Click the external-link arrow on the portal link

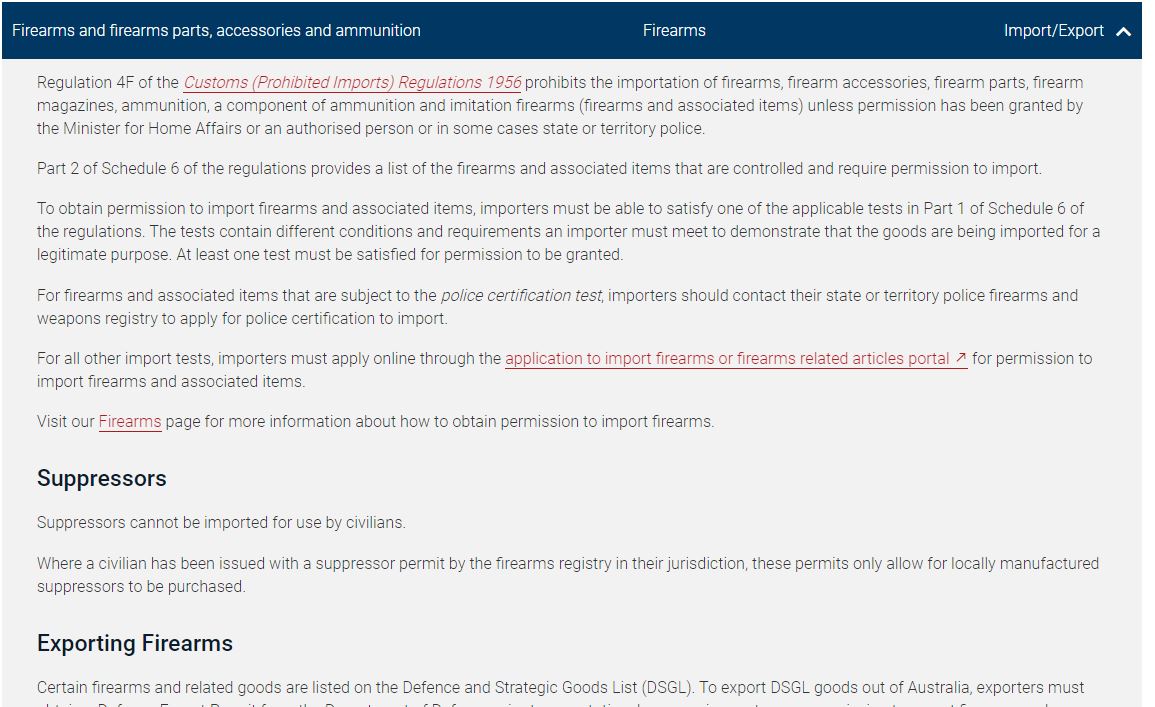click(x=958, y=358)
